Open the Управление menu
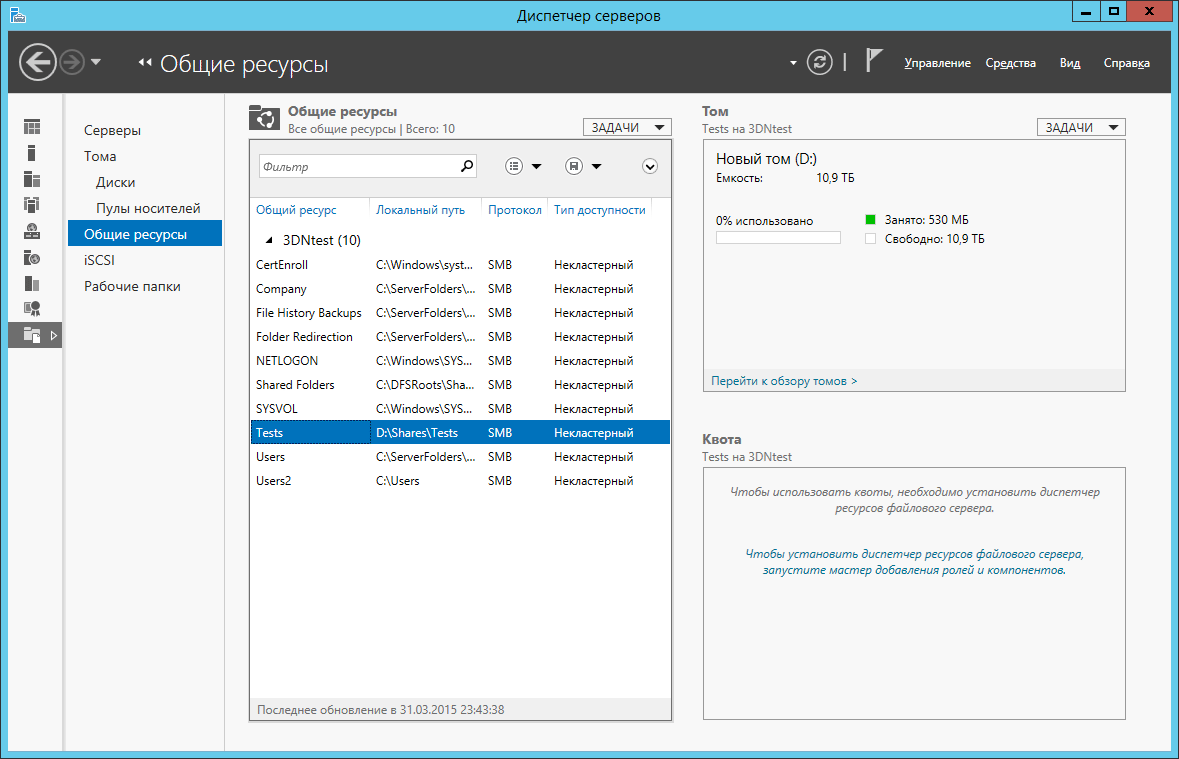 tap(937, 63)
